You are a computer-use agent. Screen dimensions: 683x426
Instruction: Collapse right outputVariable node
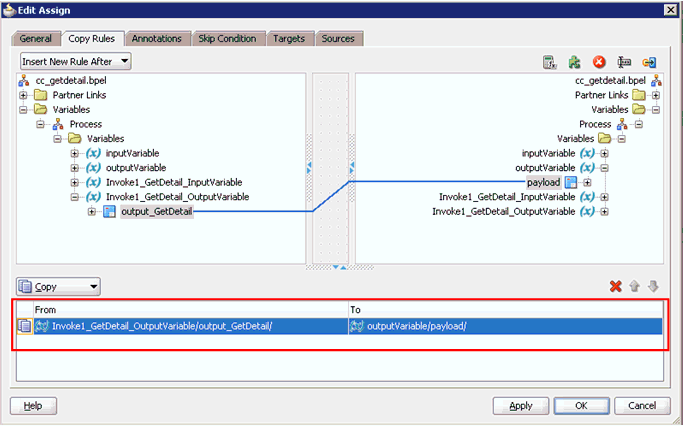click(x=604, y=168)
